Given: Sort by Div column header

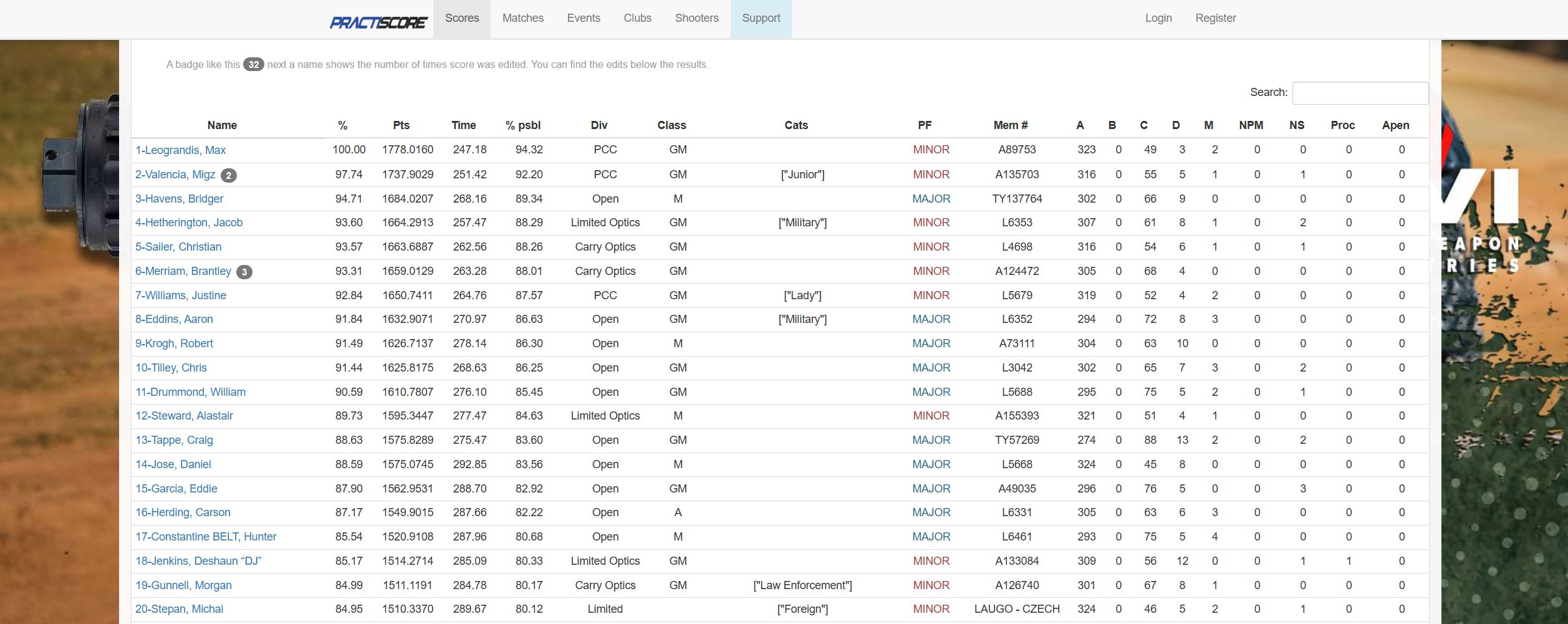Looking at the screenshot, I should (599, 125).
